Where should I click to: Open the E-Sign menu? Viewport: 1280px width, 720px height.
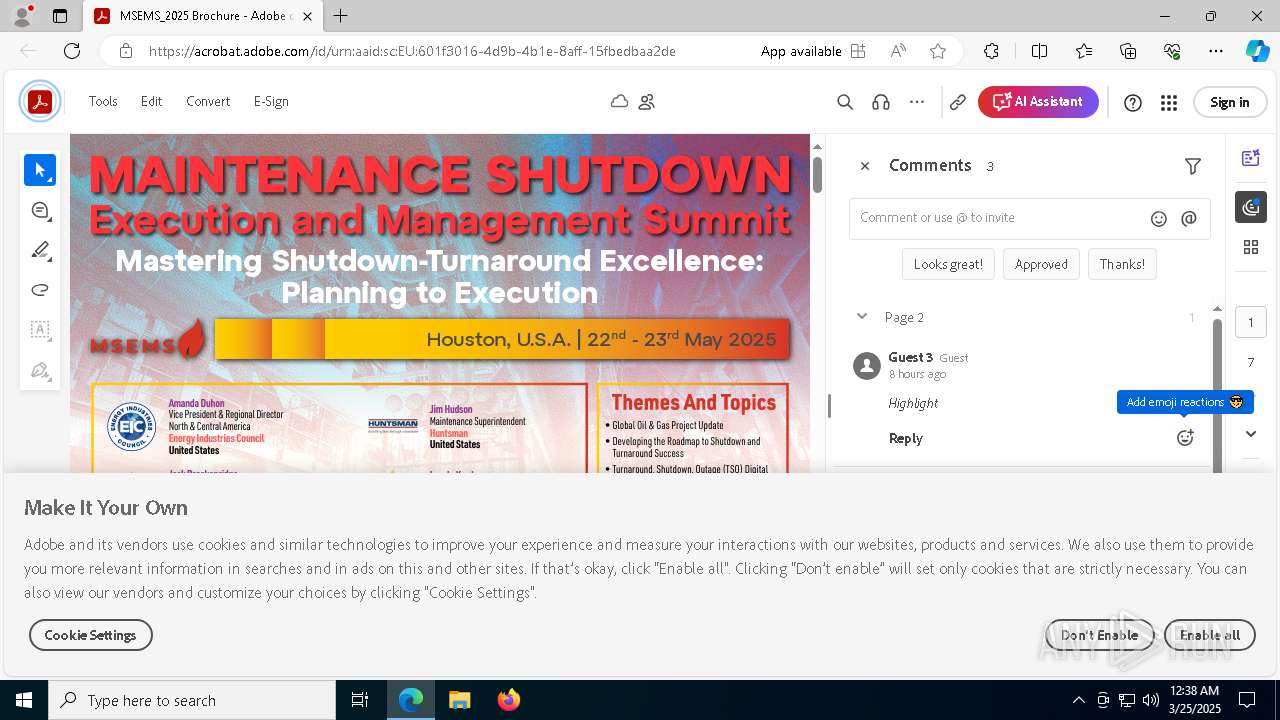271,101
